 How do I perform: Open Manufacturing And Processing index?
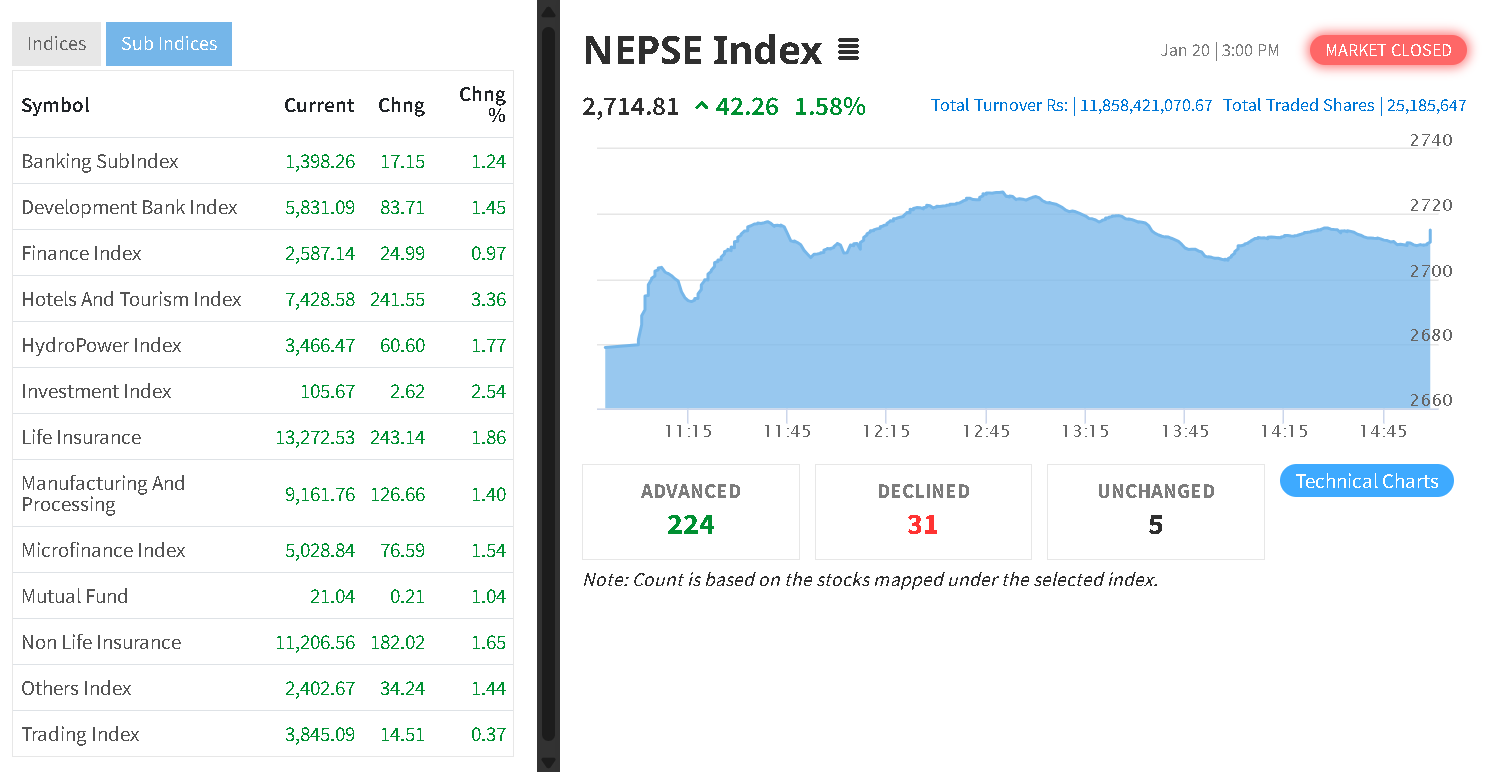coord(103,493)
